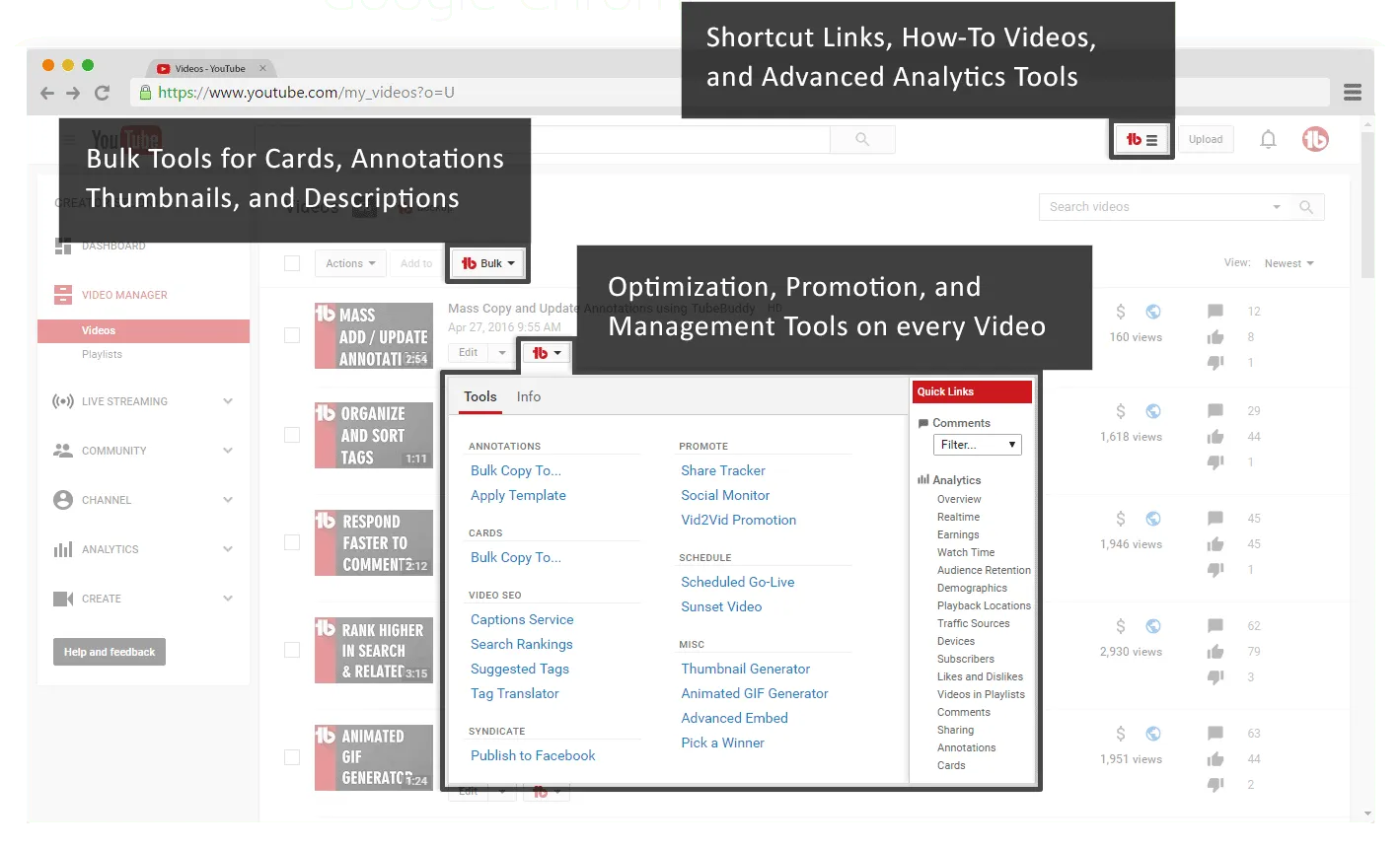Switch to the Info tab in TubeBuddy panel

tap(529, 396)
